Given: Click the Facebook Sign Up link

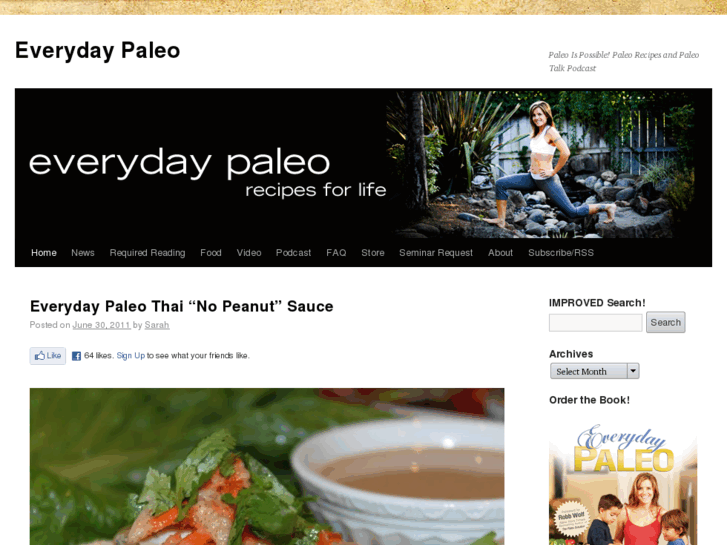Looking at the screenshot, I should [131, 356].
